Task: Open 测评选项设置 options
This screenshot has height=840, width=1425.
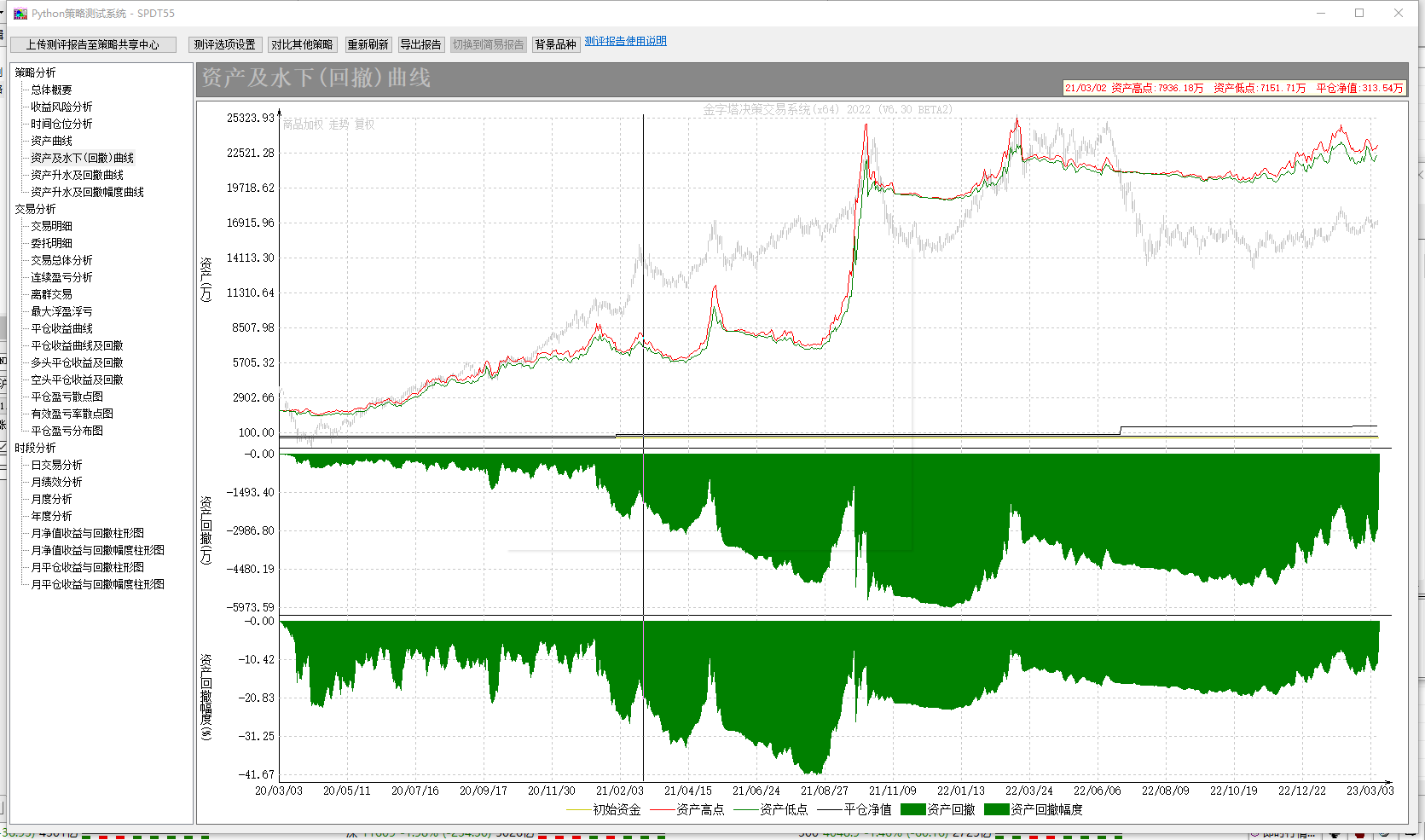Action: 224,44
